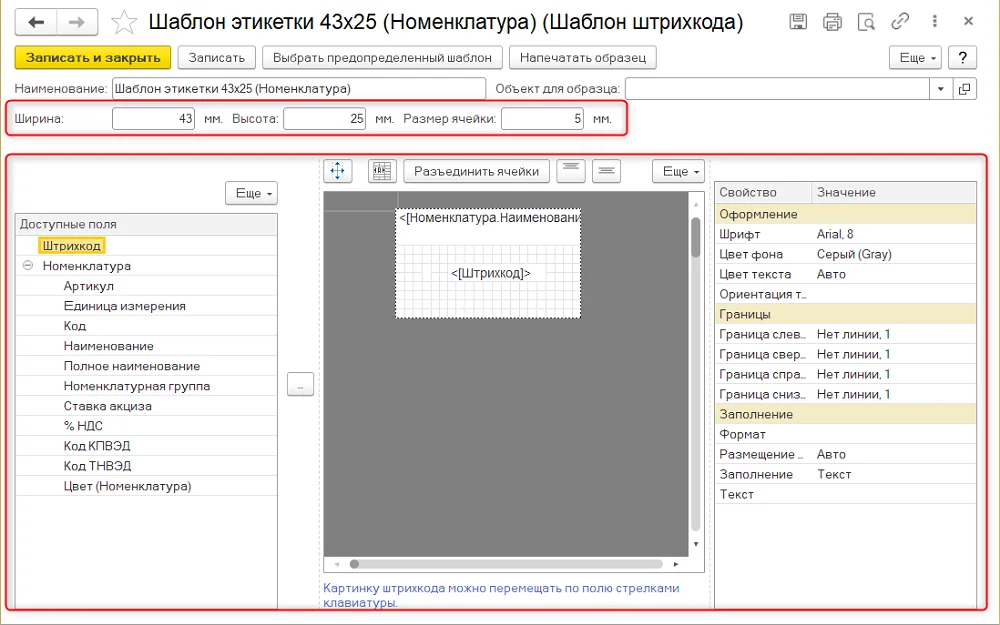The image size is (1000, 625).
Task: Click Напечатать образец
Action: (x=583, y=57)
